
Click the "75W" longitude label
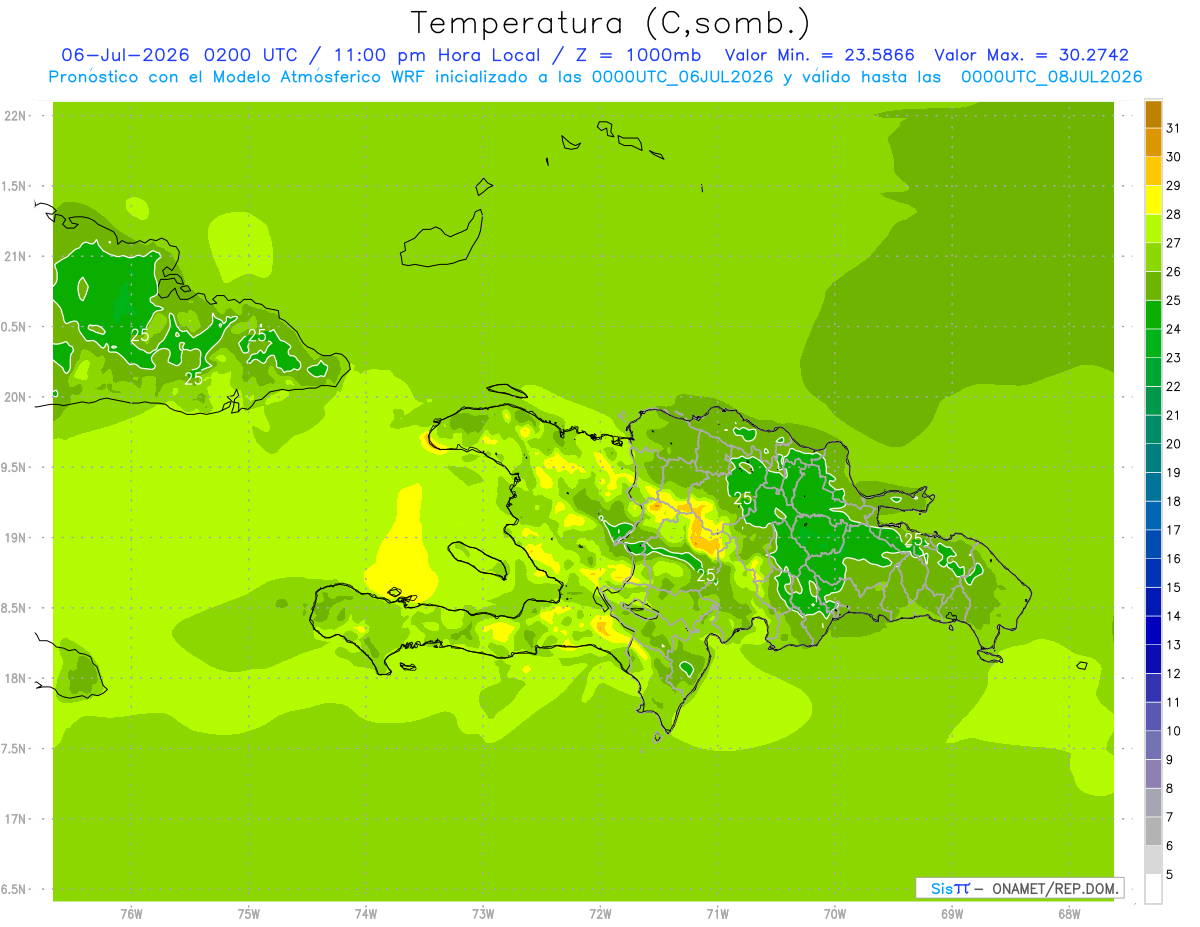[249, 914]
